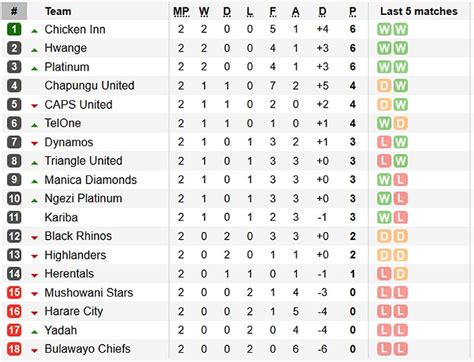
Task: Click Chicken Inn's first W result badge
Action: [384, 29]
